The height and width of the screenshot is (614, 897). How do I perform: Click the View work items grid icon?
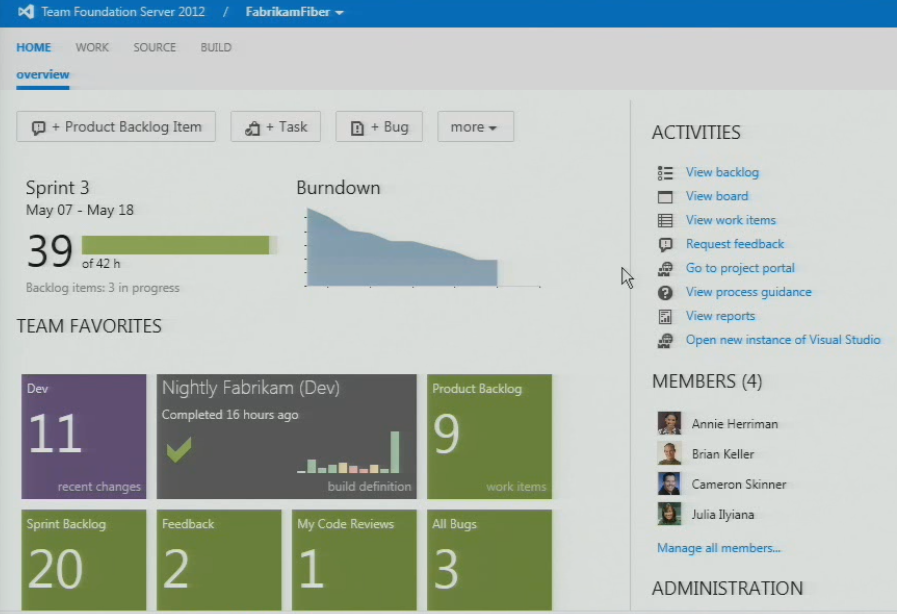tap(665, 220)
